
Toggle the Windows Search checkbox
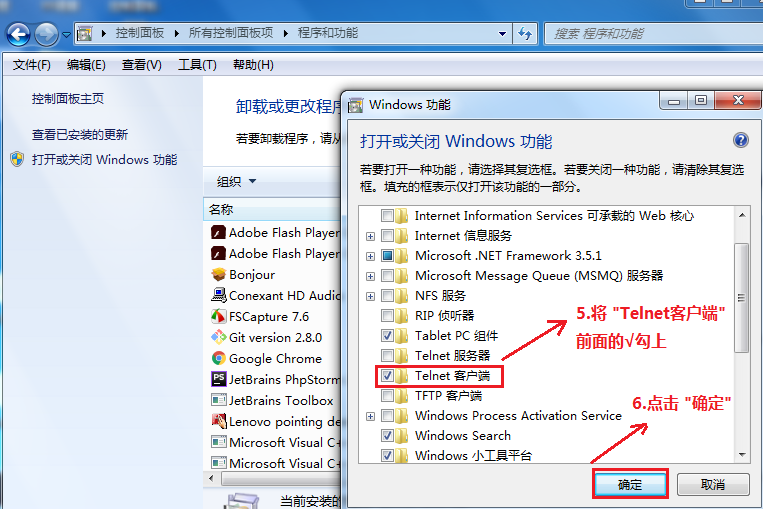pyautogui.click(x=387, y=436)
